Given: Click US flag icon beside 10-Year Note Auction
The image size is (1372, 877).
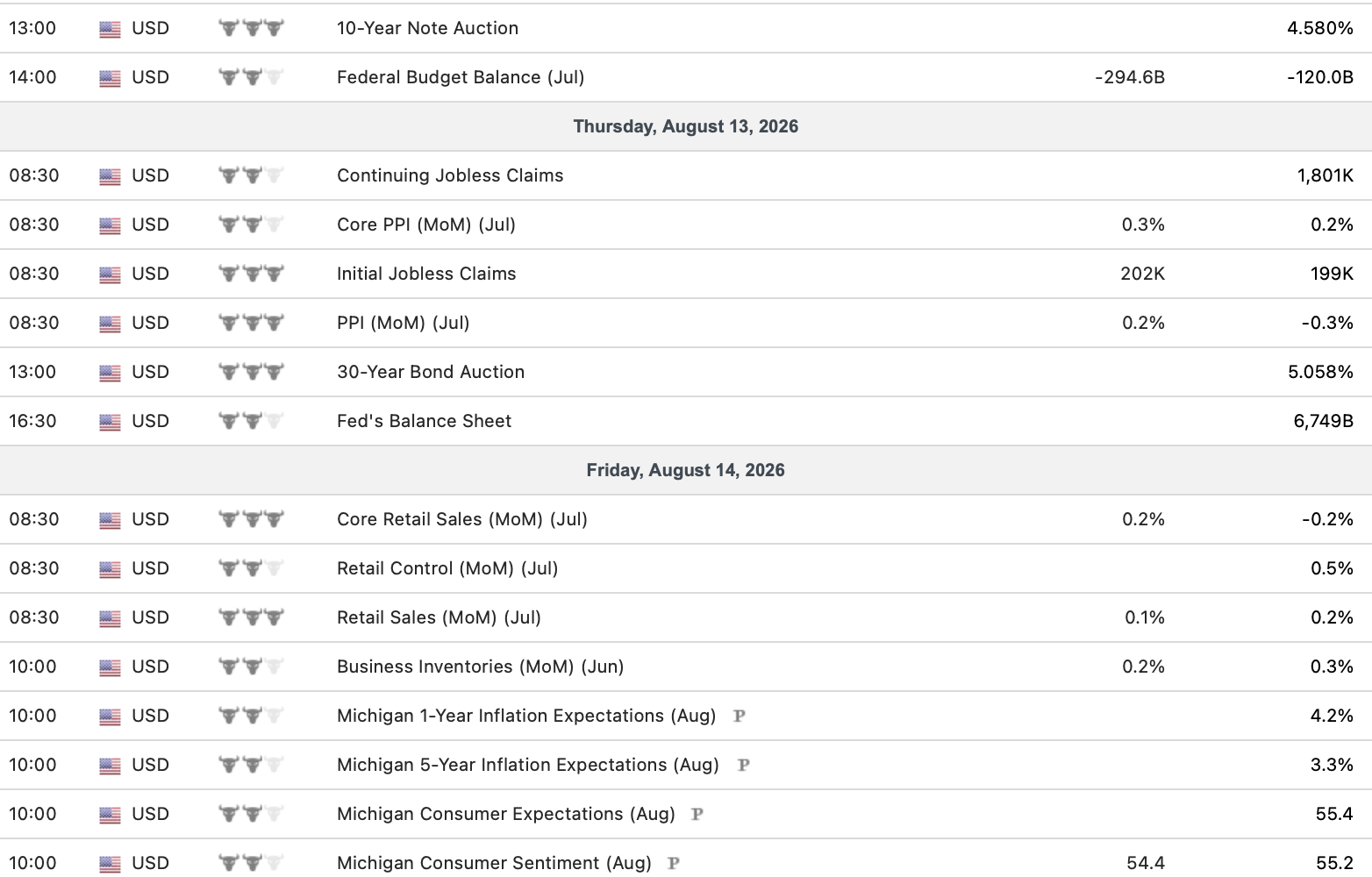Looking at the screenshot, I should (110, 29).
